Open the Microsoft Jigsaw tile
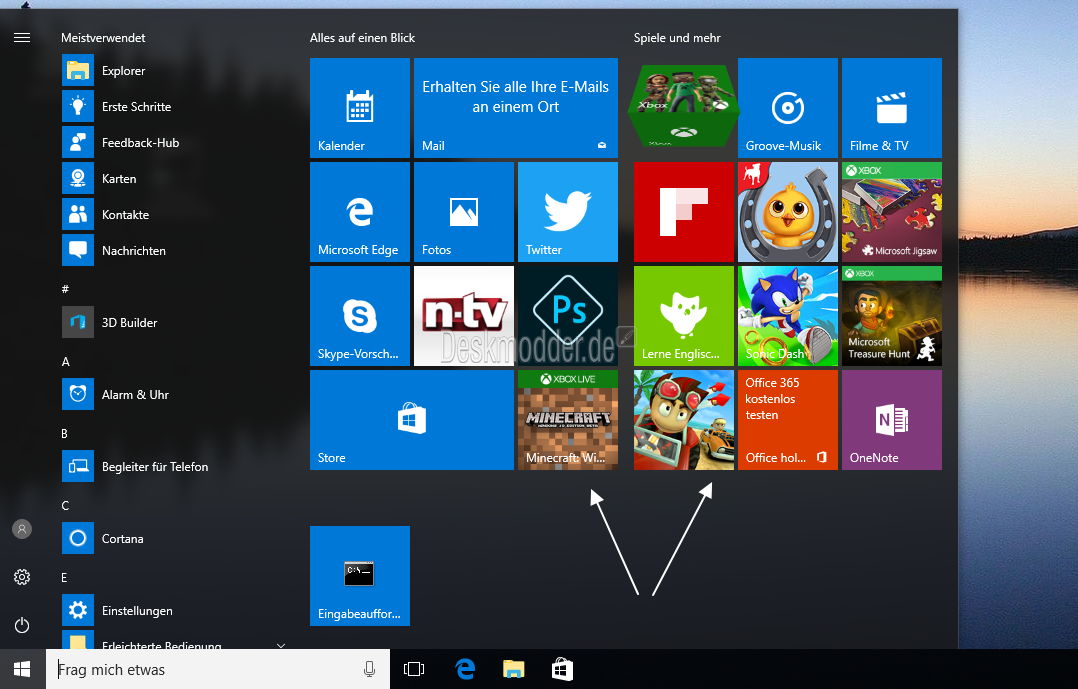This screenshot has width=1078, height=689. 892,212
